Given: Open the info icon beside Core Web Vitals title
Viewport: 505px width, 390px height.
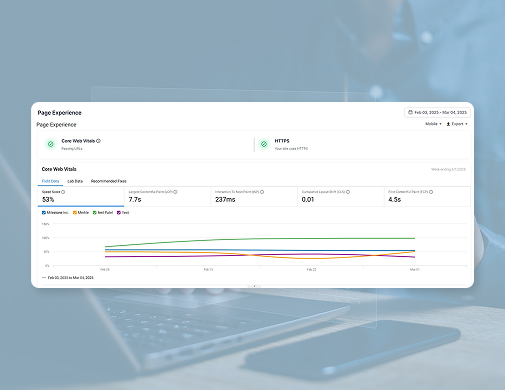Looking at the screenshot, I should (x=98, y=141).
